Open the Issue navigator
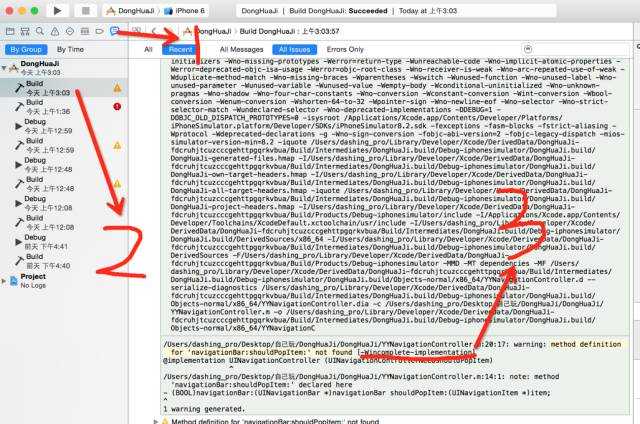This screenshot has width=640, height=424. [55, 31]
